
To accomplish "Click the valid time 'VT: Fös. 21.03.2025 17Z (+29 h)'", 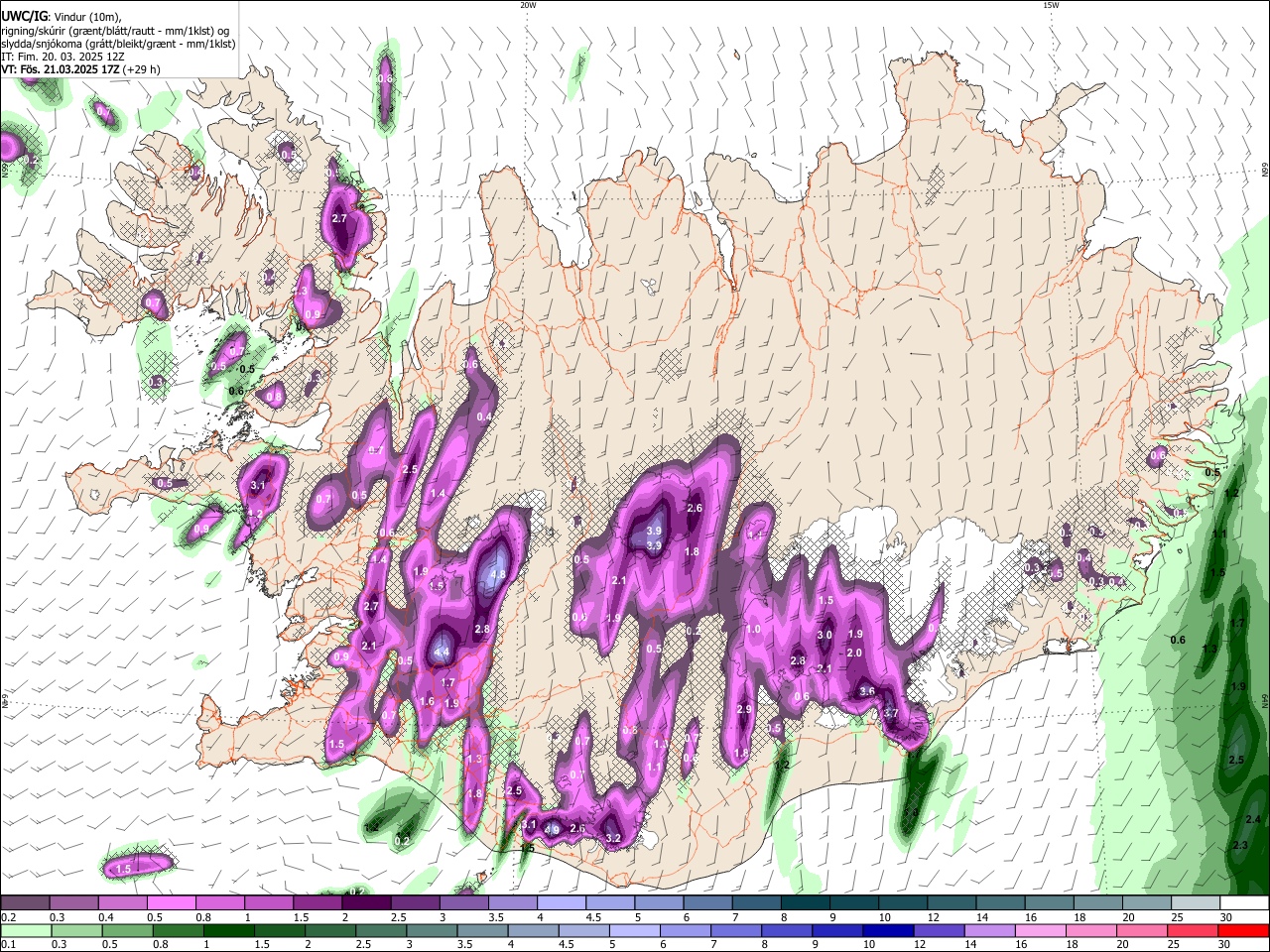I will 80,69.
